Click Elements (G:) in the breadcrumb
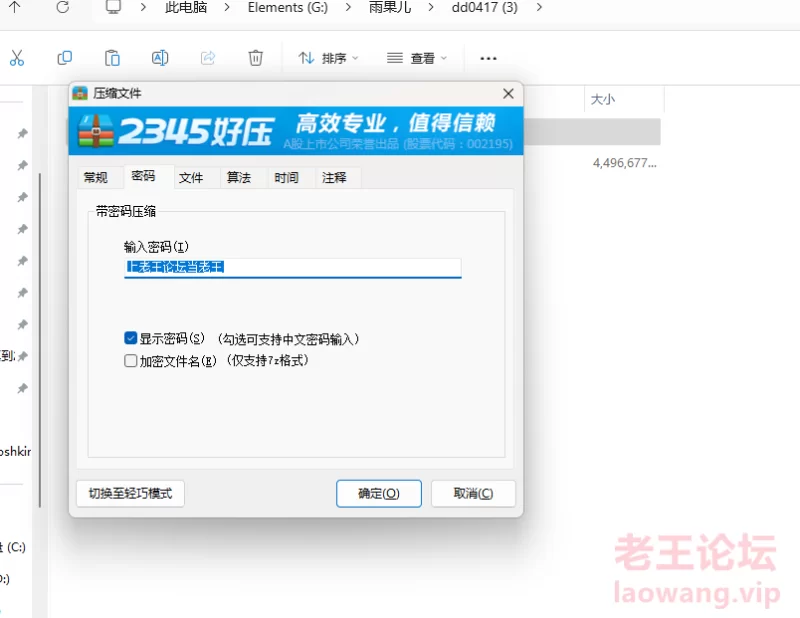 [288, 7]
